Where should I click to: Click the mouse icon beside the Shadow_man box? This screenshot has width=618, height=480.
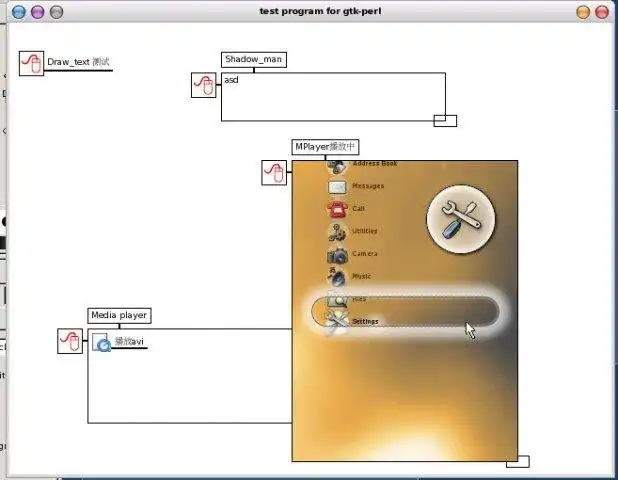click(204, 85)
